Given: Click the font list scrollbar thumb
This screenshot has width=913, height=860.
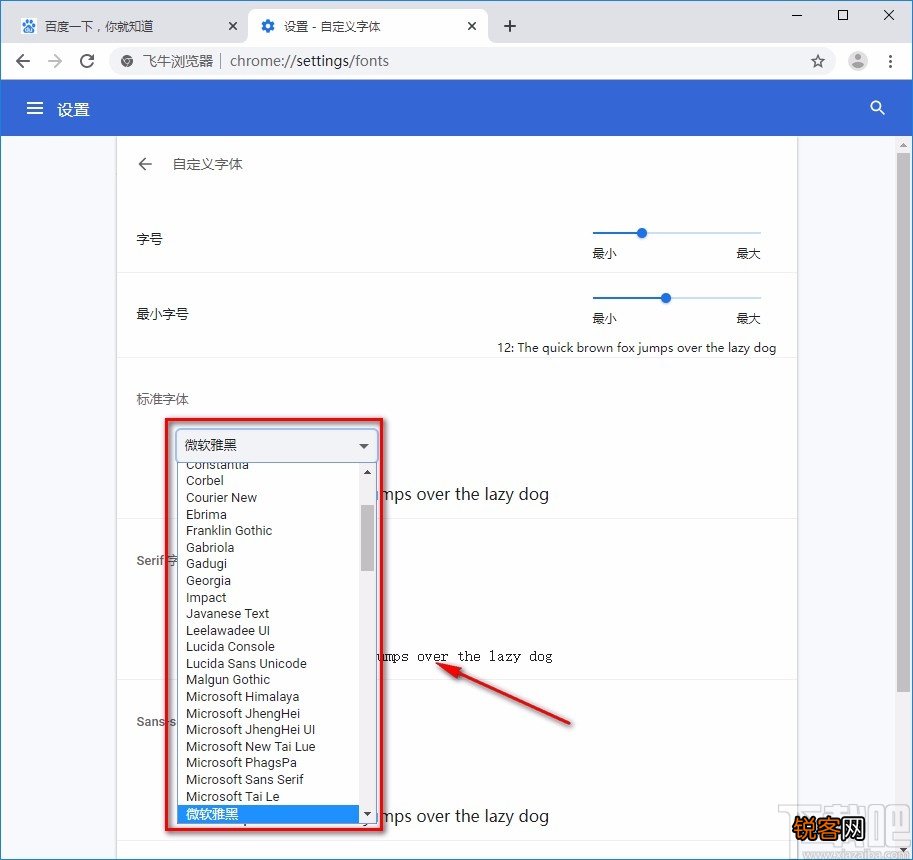Looking at the screenshot, I should point(367,538).
